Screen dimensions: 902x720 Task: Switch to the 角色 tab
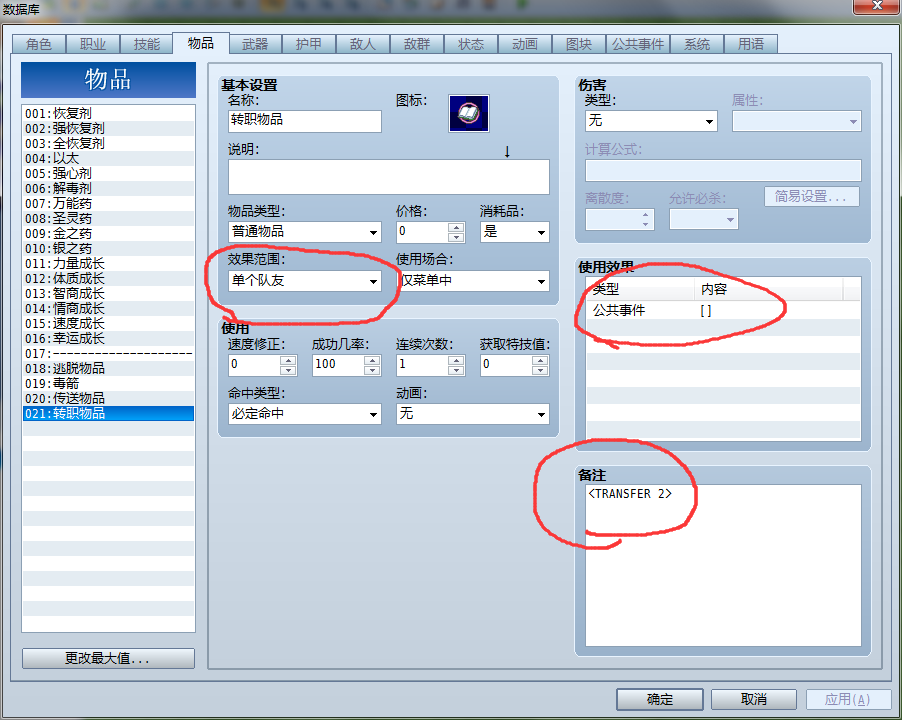[x=39, y=44]
